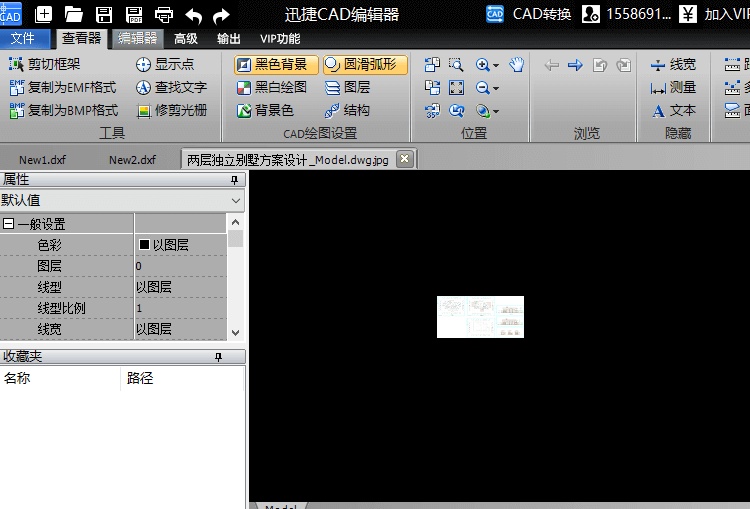Viewport: 750px width, 509px height.
Task: Undo the last action
Action: click(194, 16)
